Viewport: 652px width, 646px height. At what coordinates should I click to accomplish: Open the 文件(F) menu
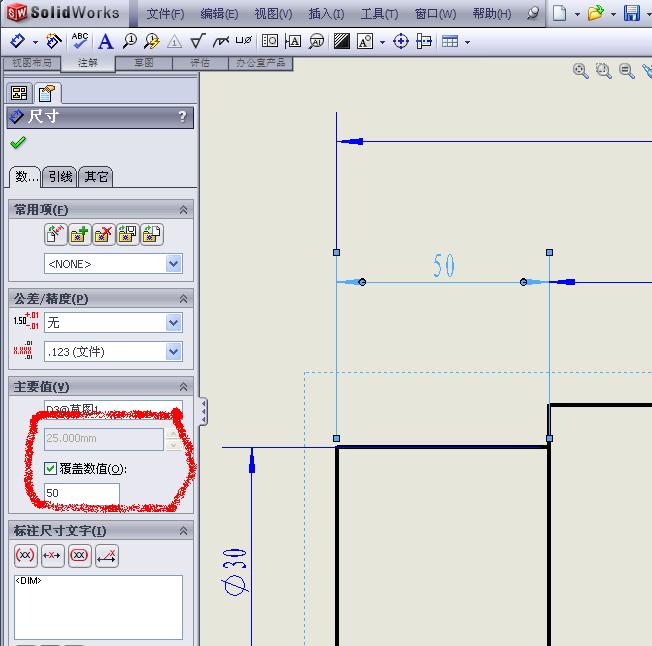165,14
